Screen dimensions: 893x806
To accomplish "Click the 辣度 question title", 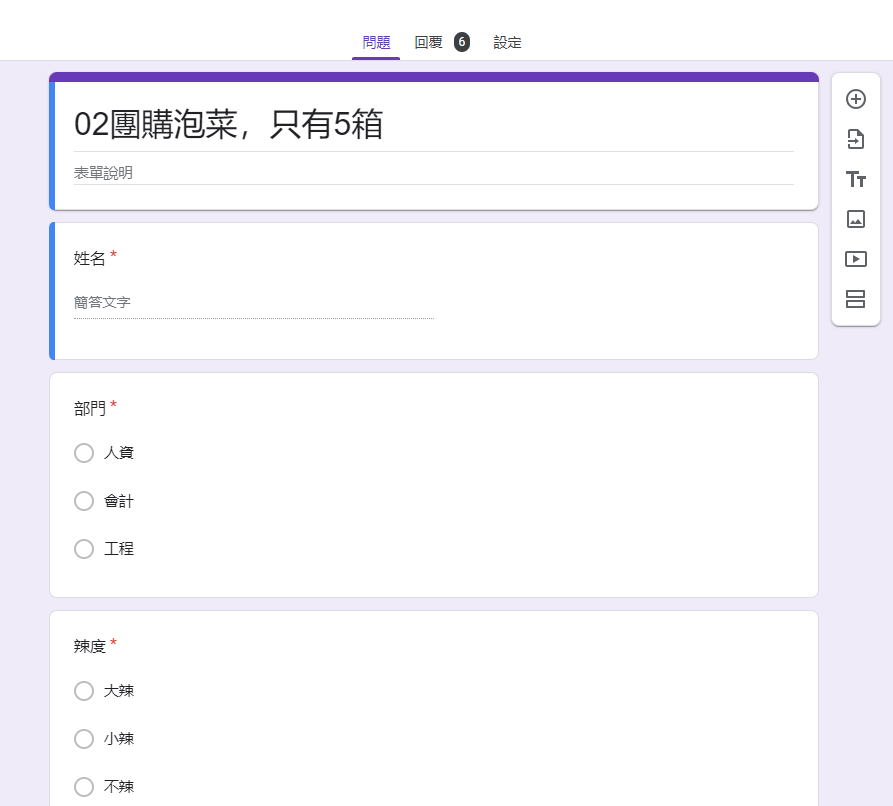I will click(89, 646).
